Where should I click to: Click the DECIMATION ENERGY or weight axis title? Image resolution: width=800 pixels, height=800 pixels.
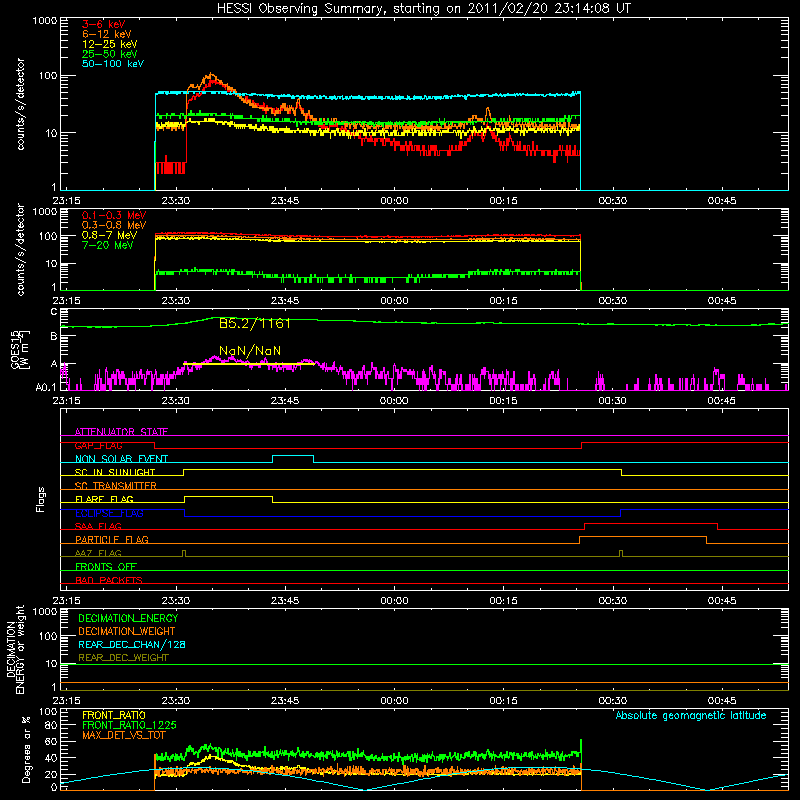click(15, 649)
